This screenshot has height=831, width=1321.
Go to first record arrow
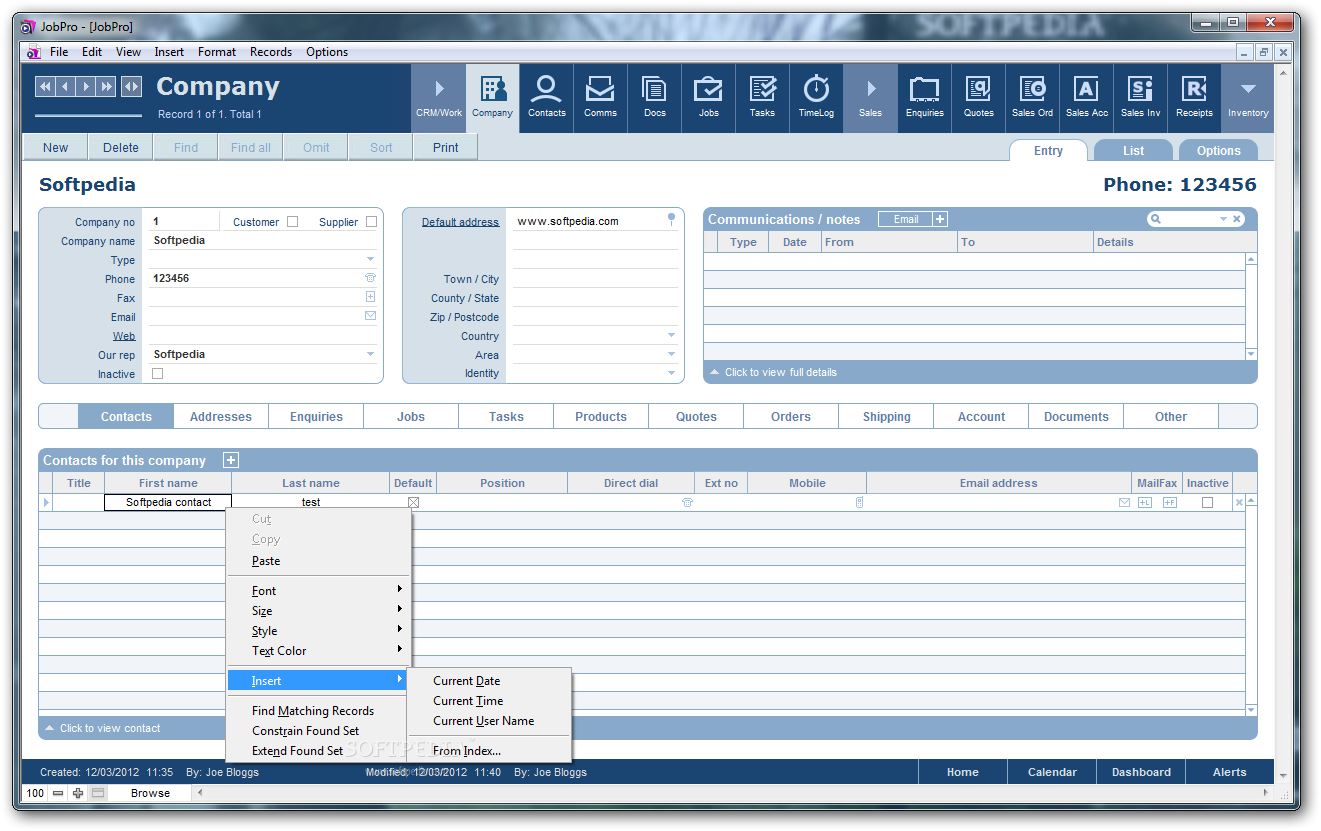click(45, 87)
